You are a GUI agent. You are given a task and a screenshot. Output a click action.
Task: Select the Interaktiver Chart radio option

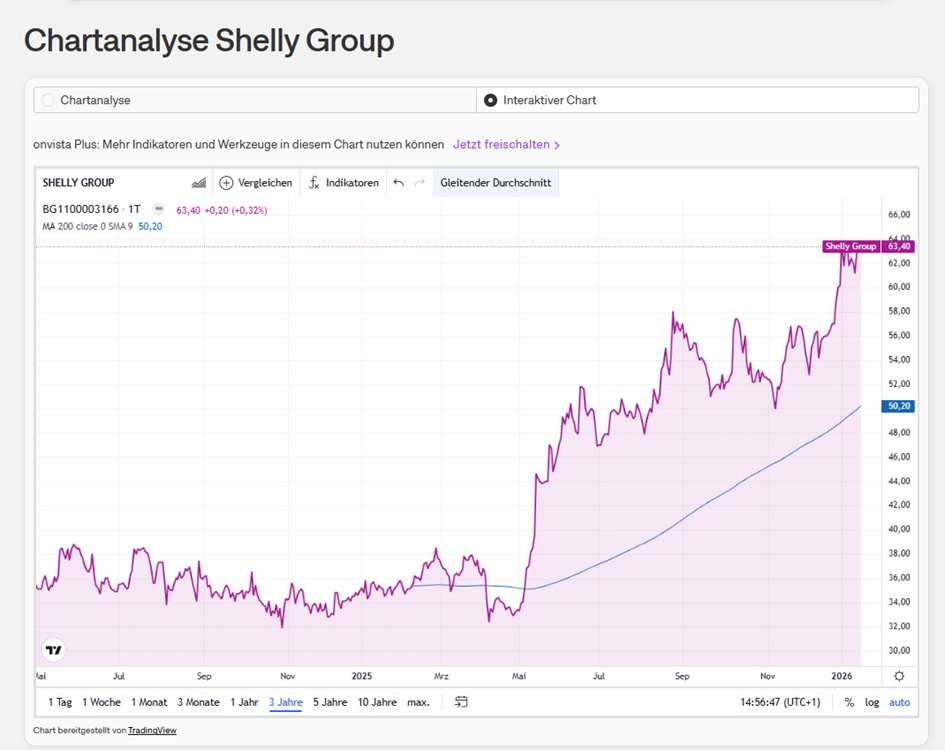coord(490,100)
